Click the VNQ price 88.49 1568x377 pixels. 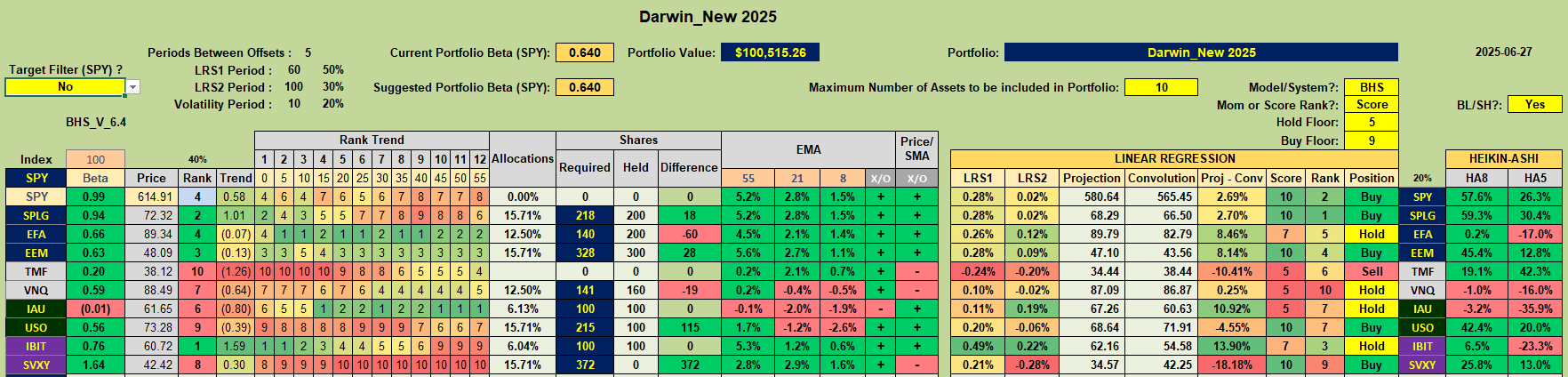(x=152, y=290)
